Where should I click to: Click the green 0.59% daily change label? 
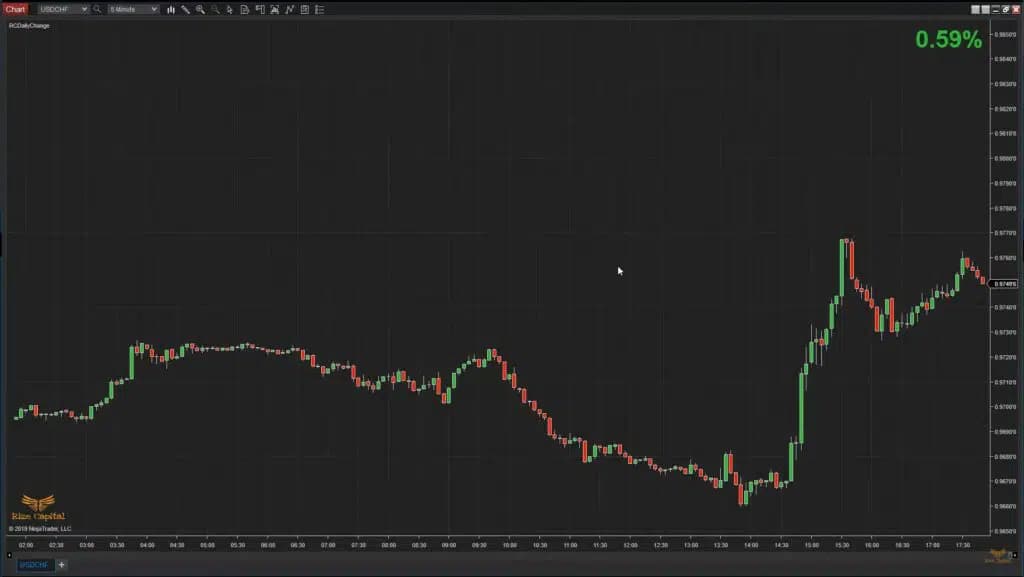[x=948, y=41]
